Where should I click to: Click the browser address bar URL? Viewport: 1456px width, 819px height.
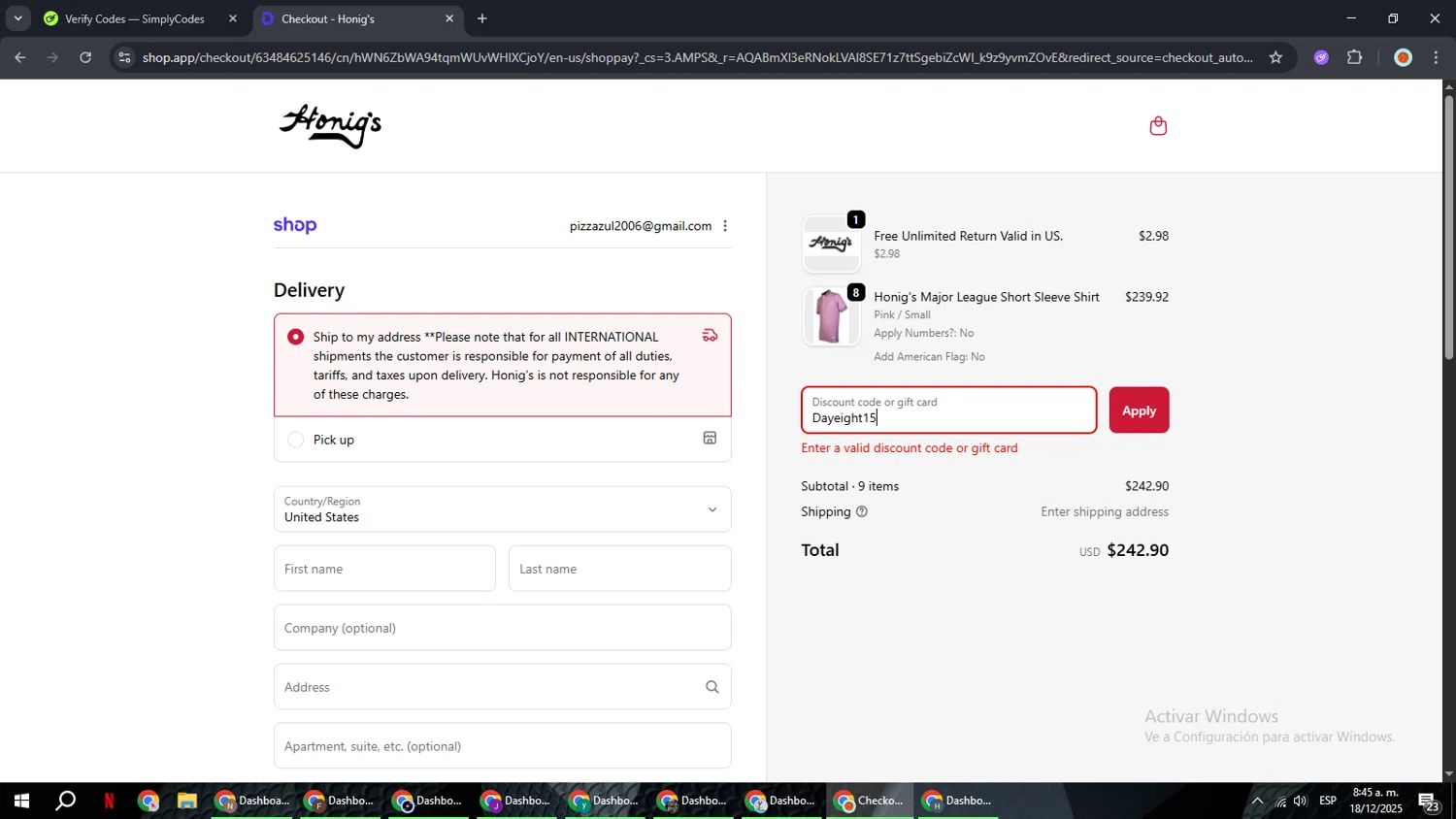coord(697,57)
